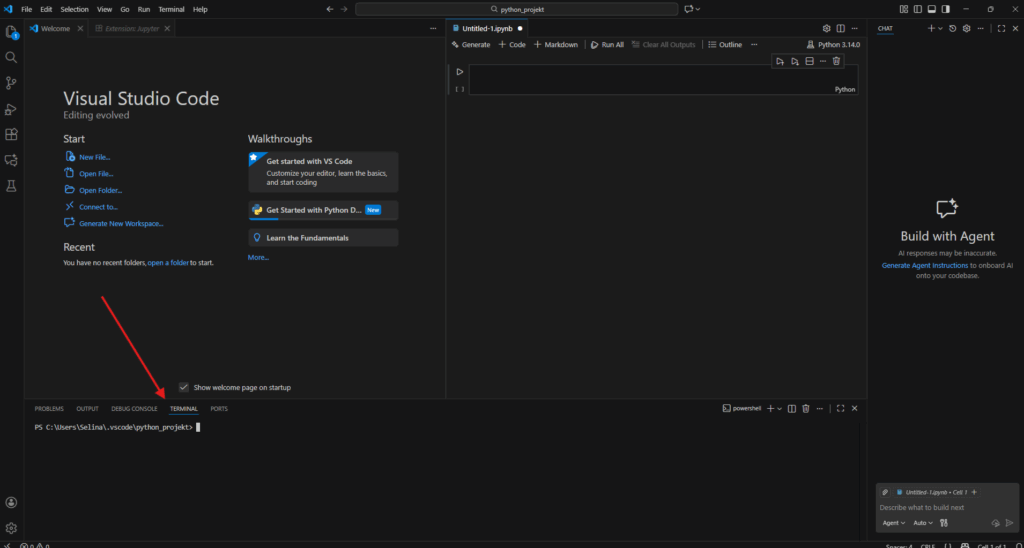Screen dimensions: 1024x548
Task: Click the attach context paperclip in chat
Action: pyautogui.click(x=884, y=492)
